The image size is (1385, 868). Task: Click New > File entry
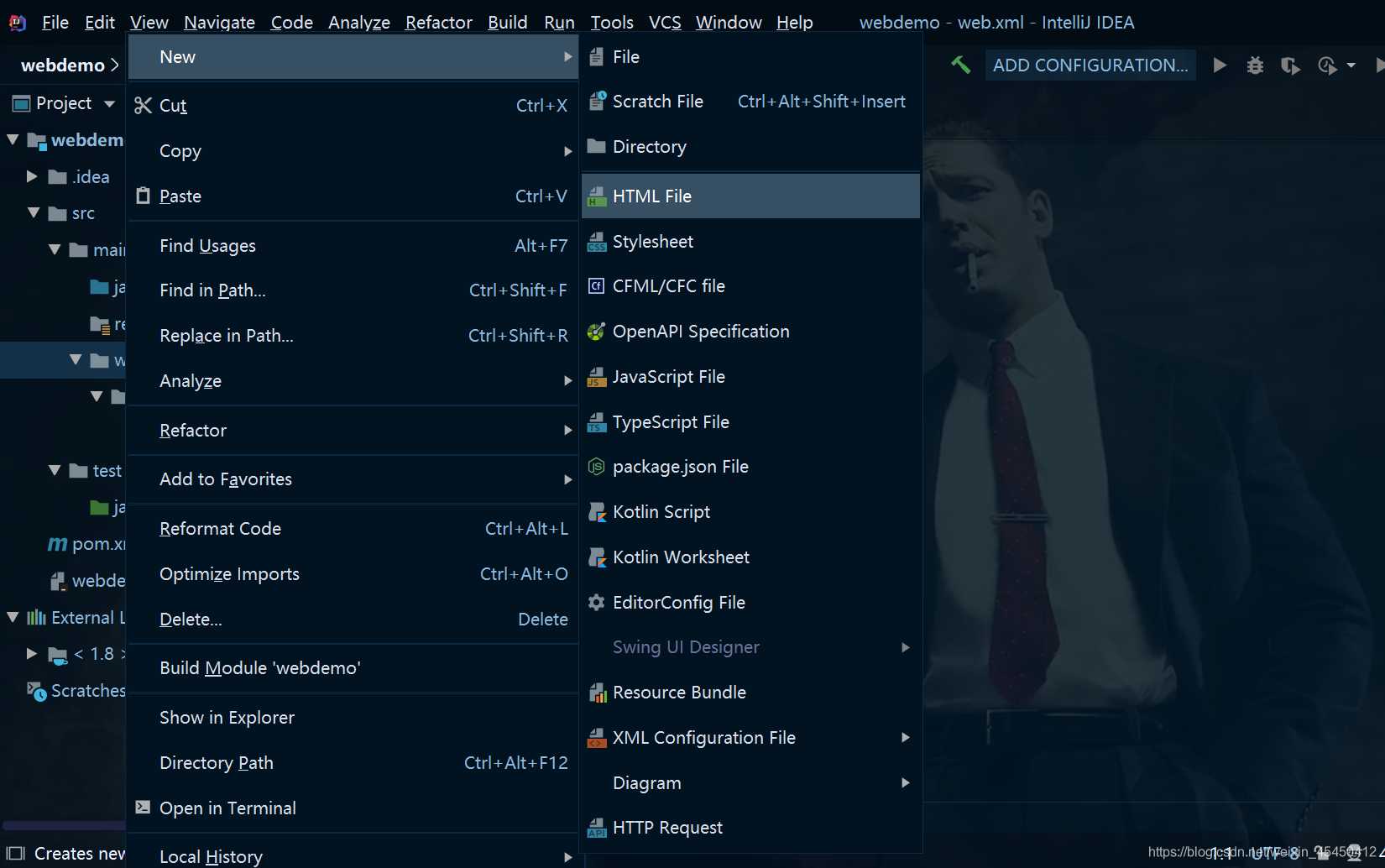pos(751,56)
